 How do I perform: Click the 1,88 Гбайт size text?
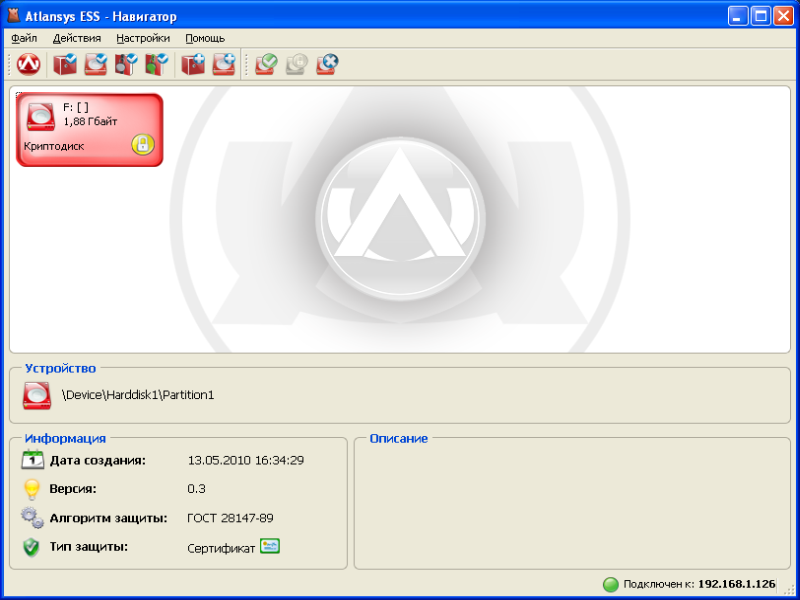coord(90,121)
